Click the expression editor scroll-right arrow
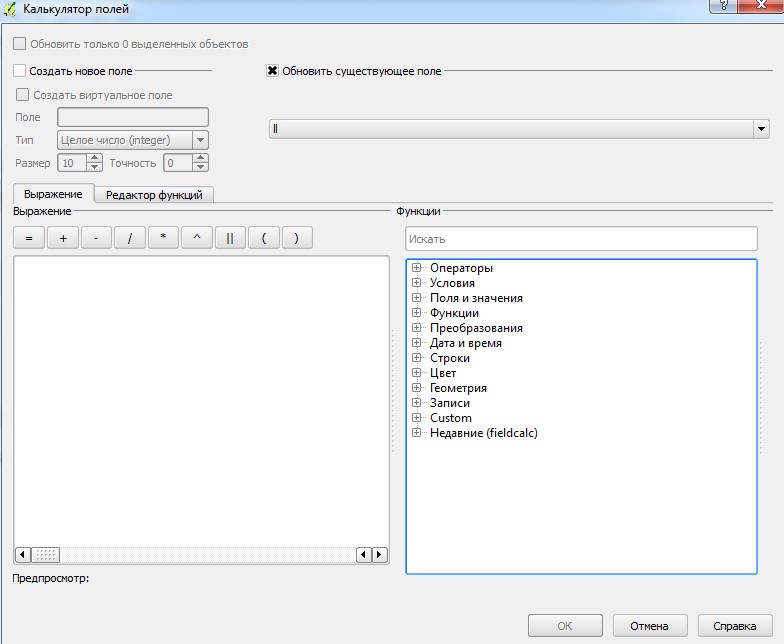The height and width of the screenshot is (644, 784). tap(380, 554)
